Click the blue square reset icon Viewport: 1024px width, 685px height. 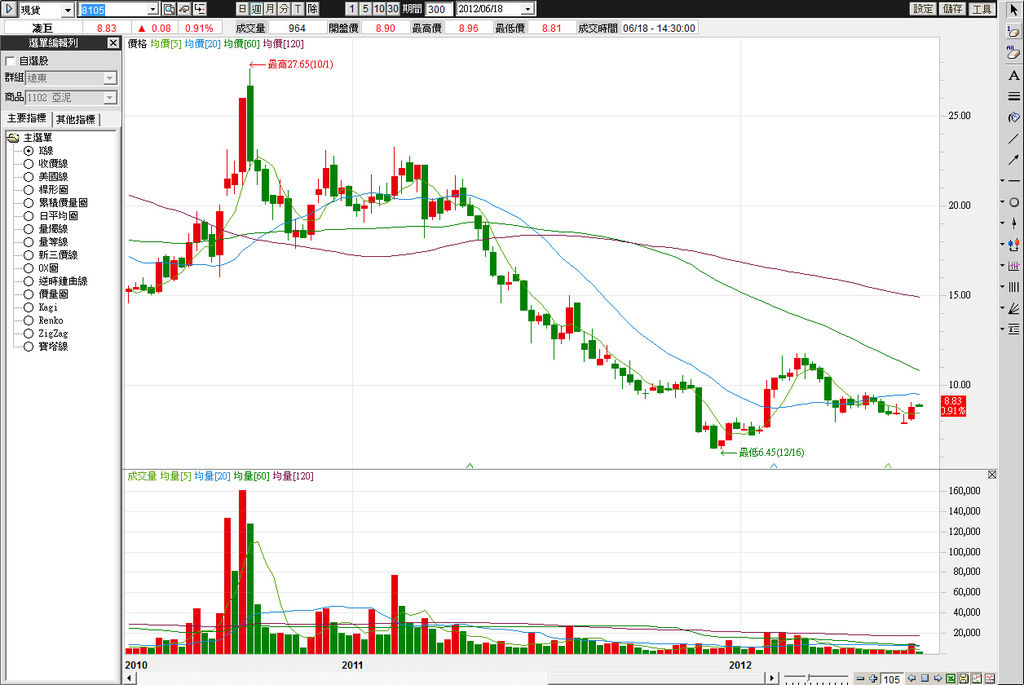[x=925, y=678]
